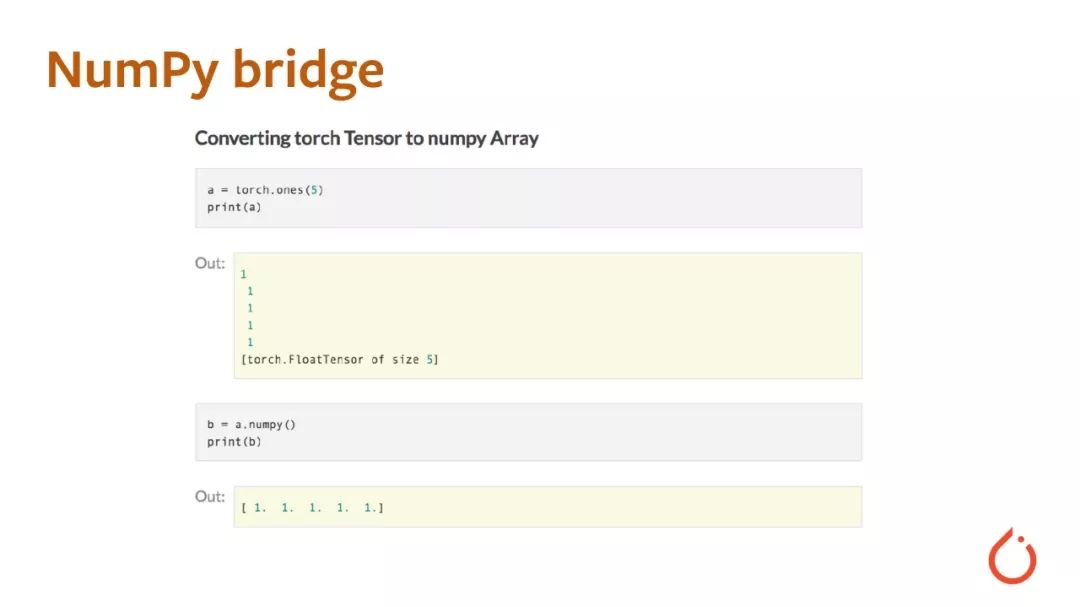Click the b = a.numpy() code line
Screen dimensions: 1080x607
tap(251, 424)
